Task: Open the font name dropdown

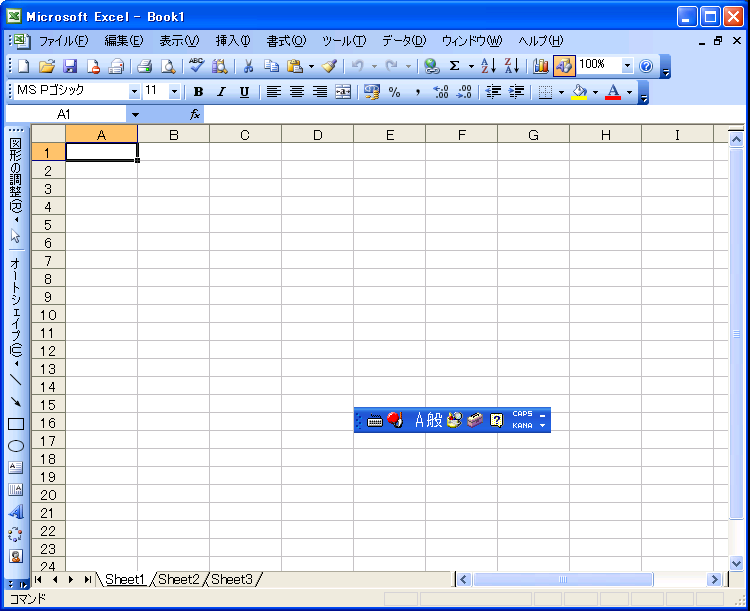Action: [134, 91]
